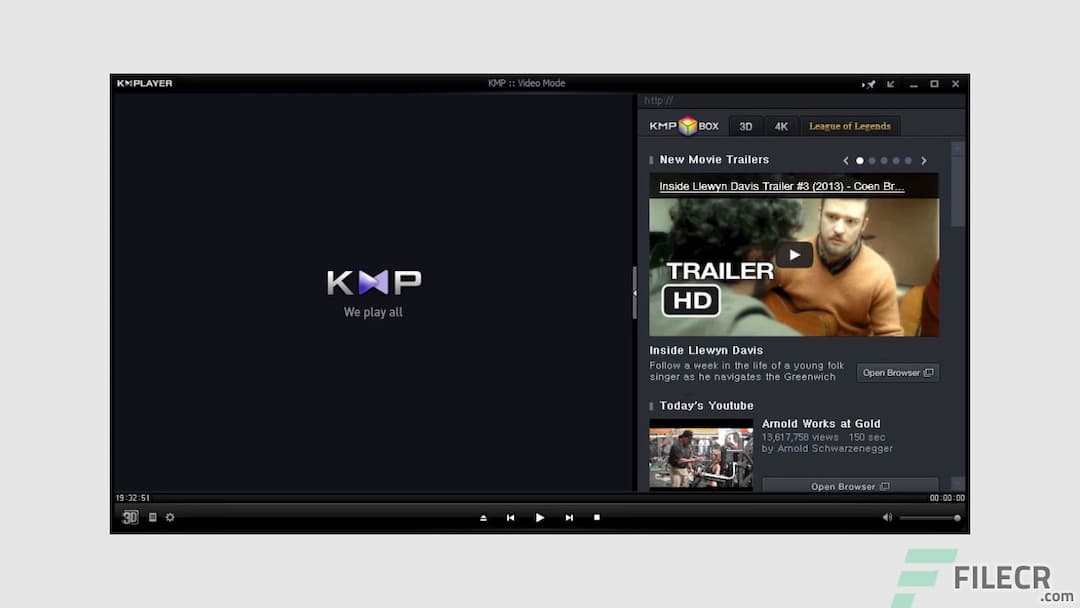
Task: Open the League of Legends tab
Action: [x=850, y=125]
